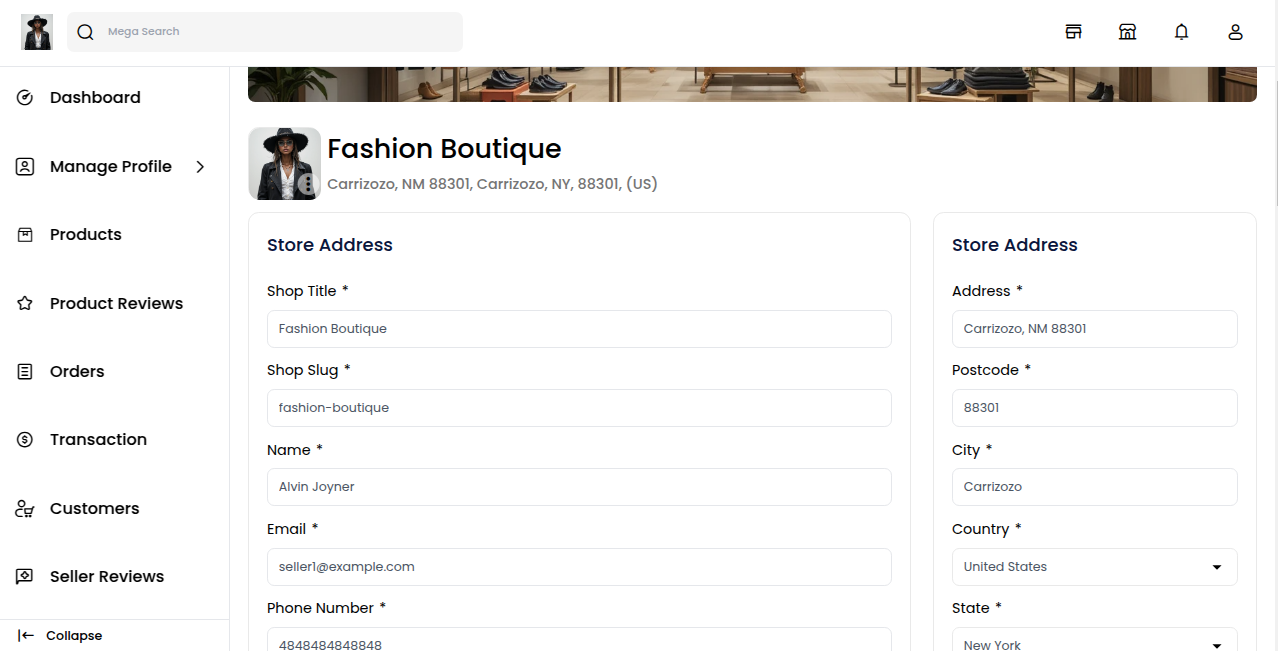Open the Country dropdown
This screenshot has height=651, width=1278.
click(1094, 566)
